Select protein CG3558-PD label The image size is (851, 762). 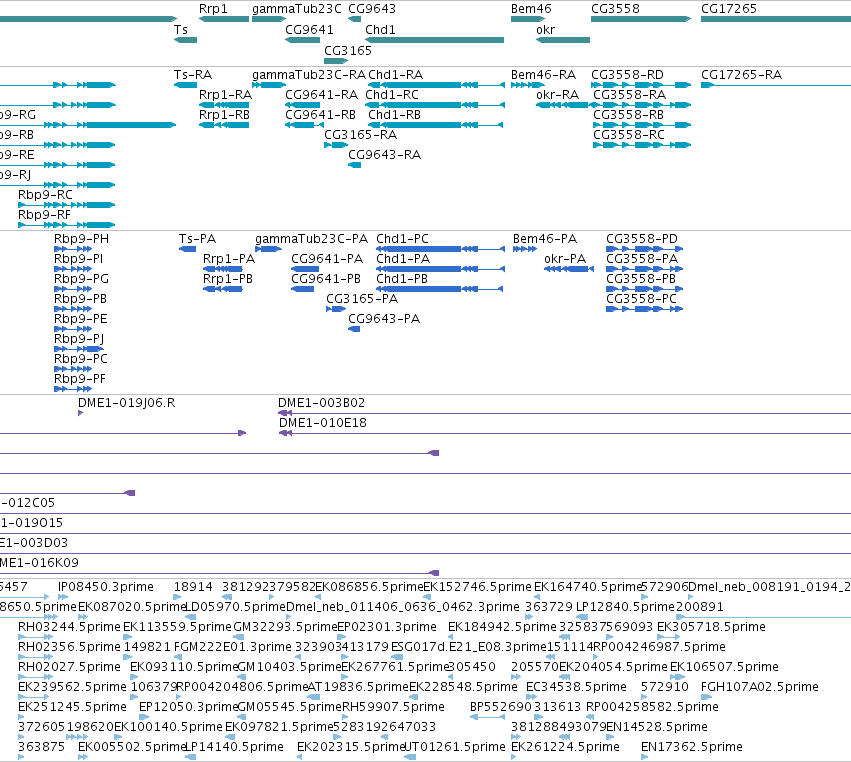(x=642, y=239)
